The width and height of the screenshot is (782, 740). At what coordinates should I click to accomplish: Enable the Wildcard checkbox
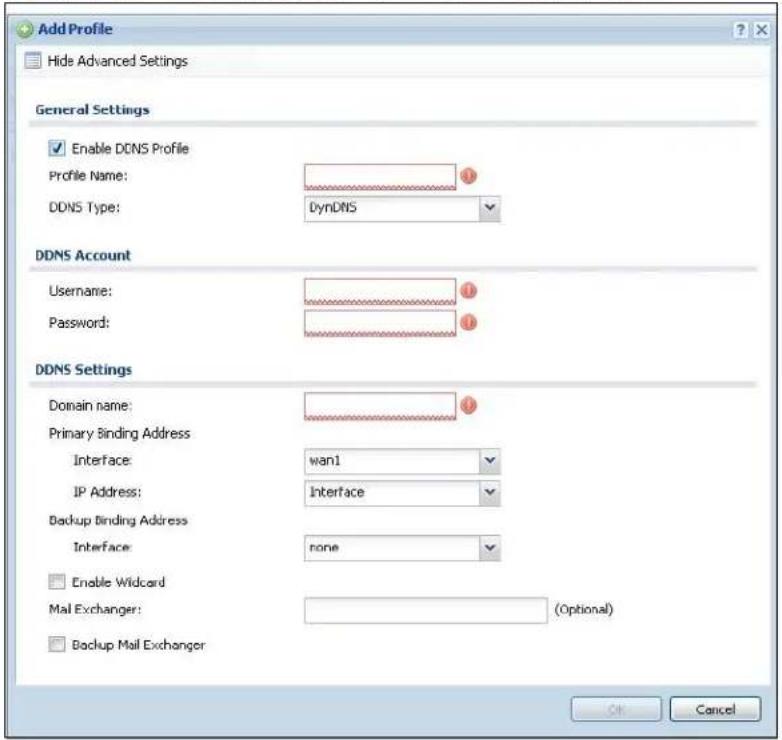coord(57,581)
